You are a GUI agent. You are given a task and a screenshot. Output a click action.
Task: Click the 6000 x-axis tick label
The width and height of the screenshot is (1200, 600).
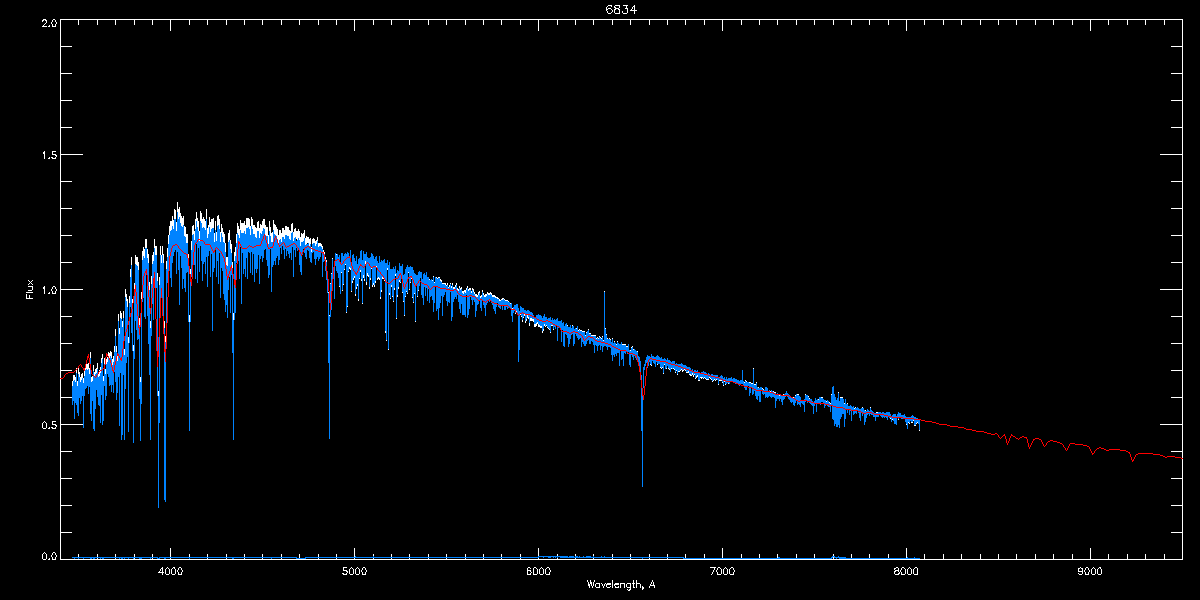538,571
